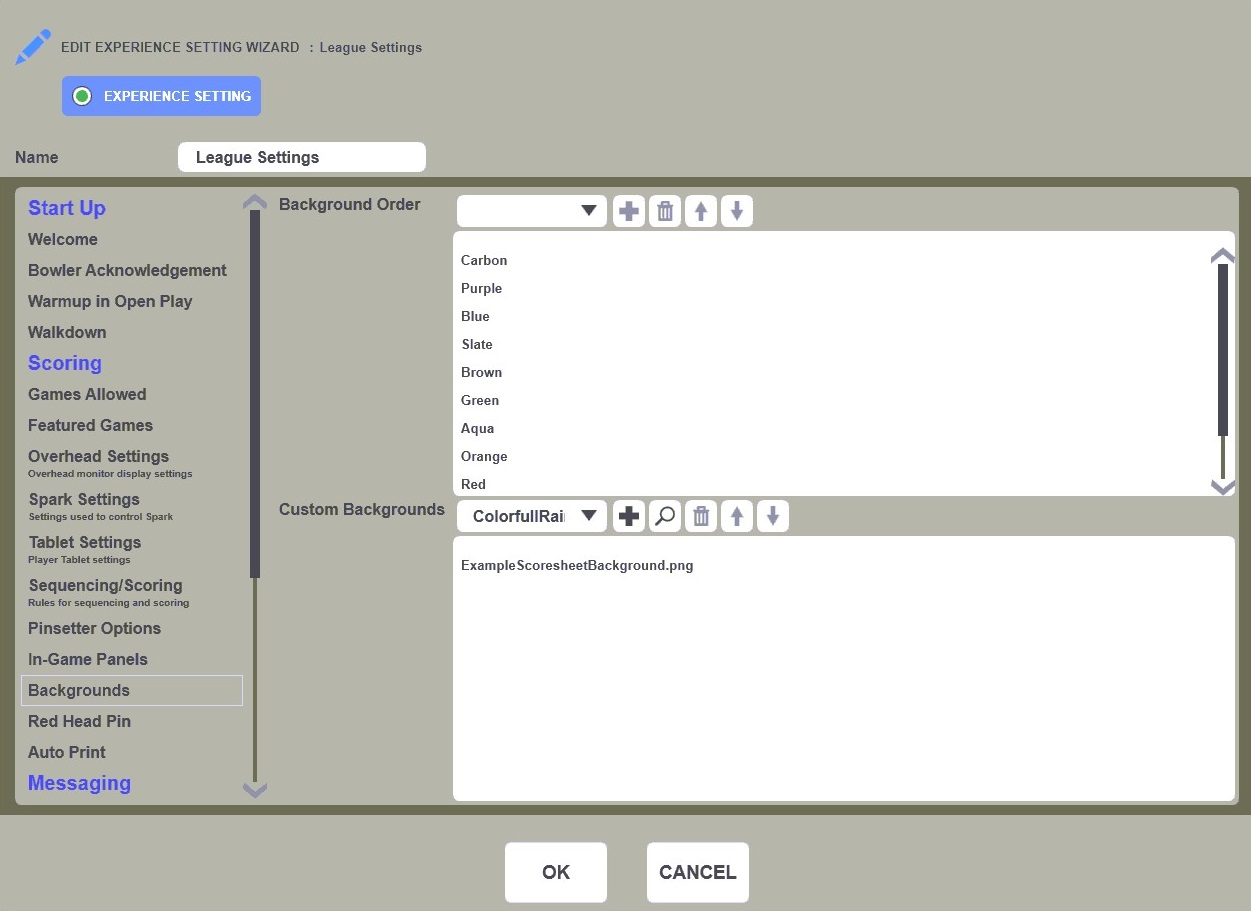Open In-Game Panels settings
This screenshot has width=1251, height=911.
[88, 659]
